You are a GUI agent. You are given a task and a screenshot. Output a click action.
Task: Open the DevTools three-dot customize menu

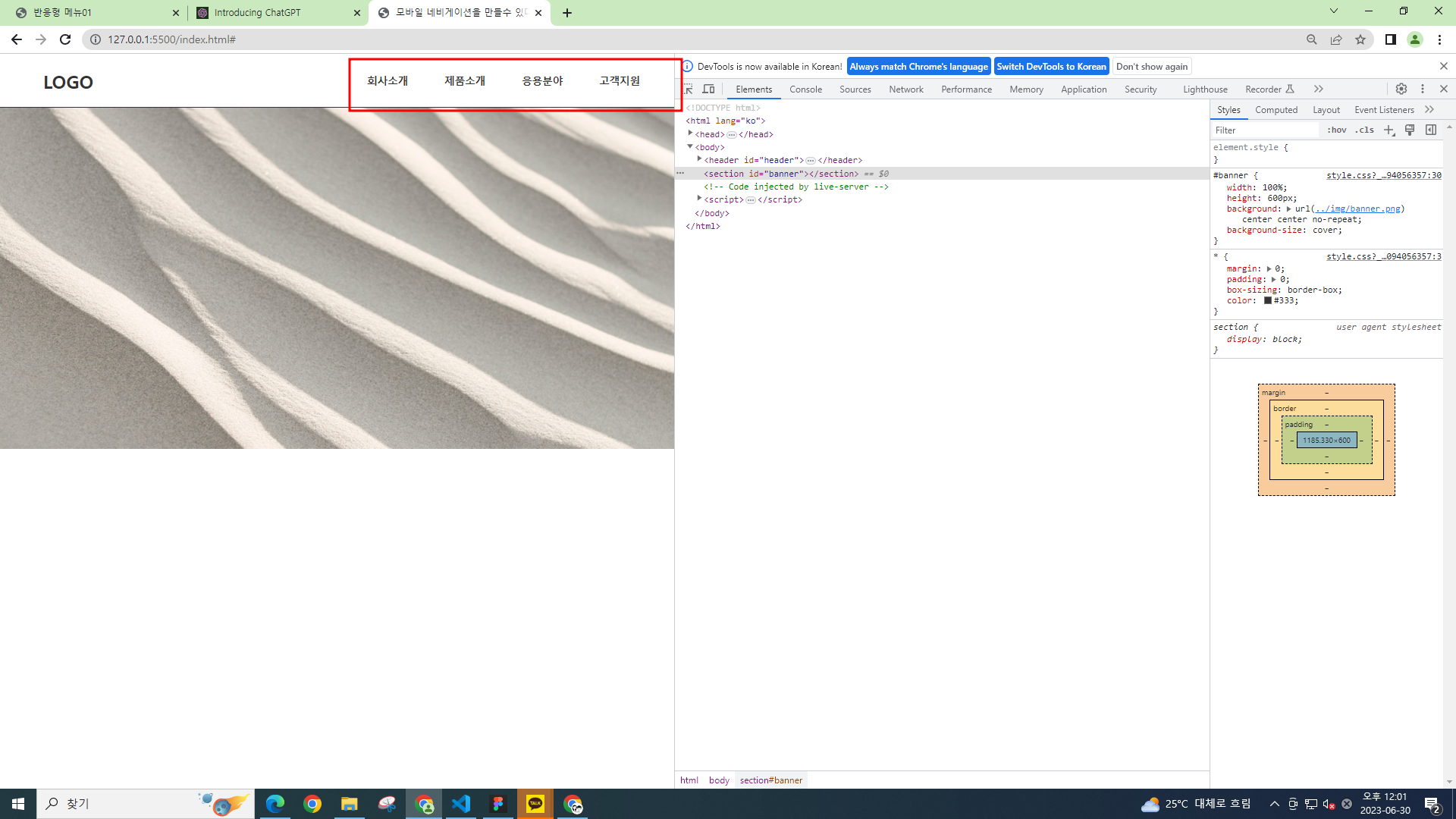coord(1423,89)
